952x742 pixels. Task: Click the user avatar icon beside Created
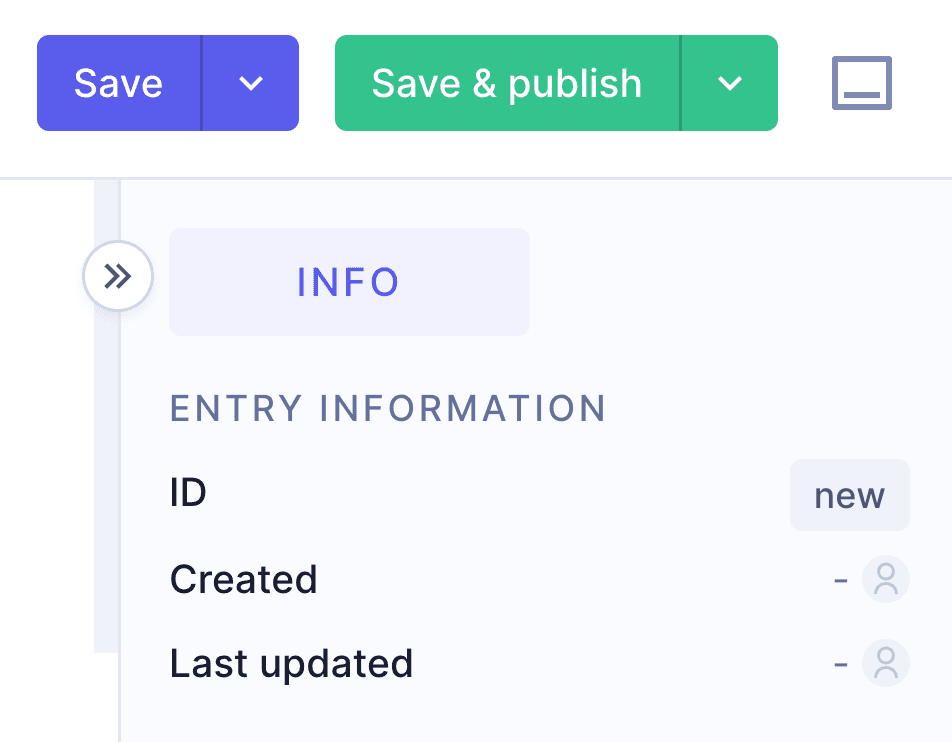884,579
